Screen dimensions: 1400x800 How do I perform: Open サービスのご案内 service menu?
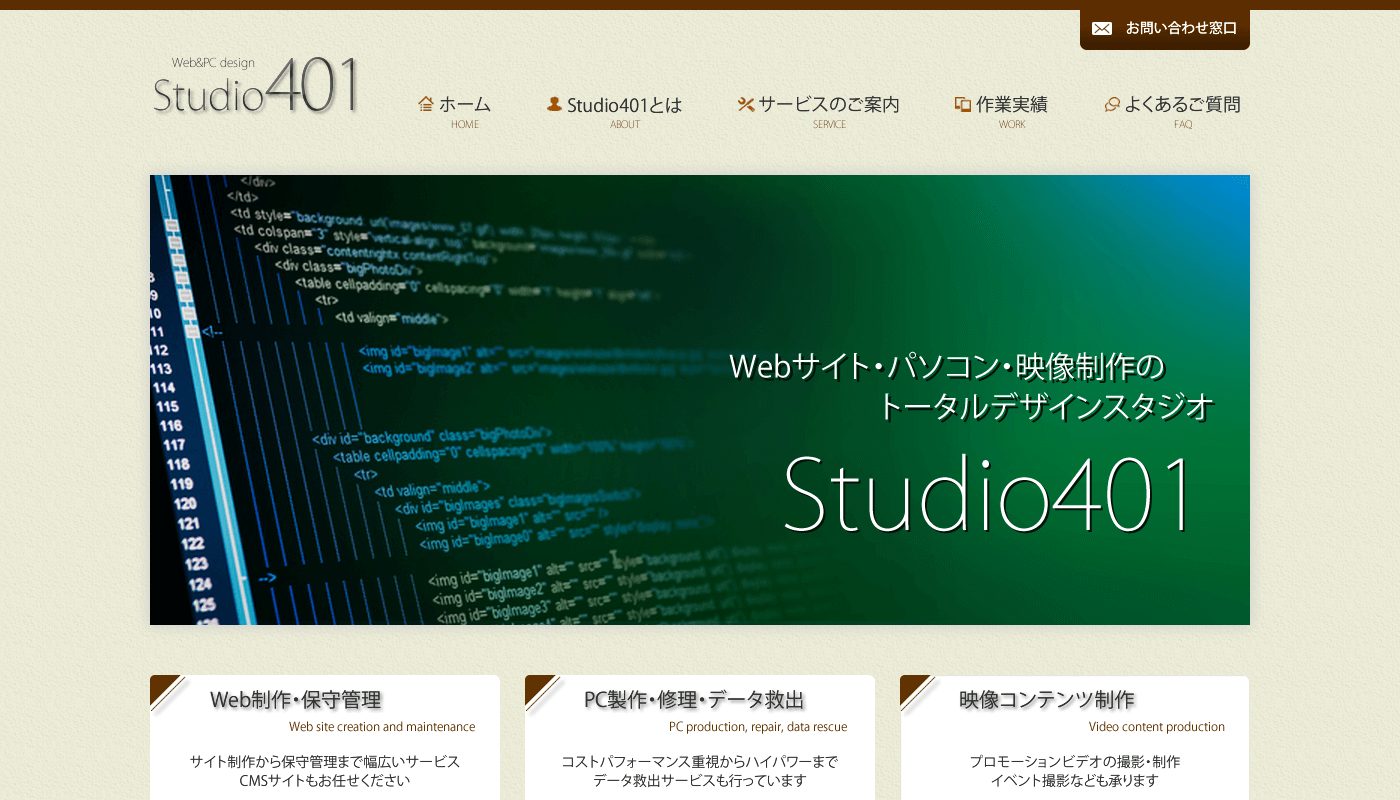829,105
